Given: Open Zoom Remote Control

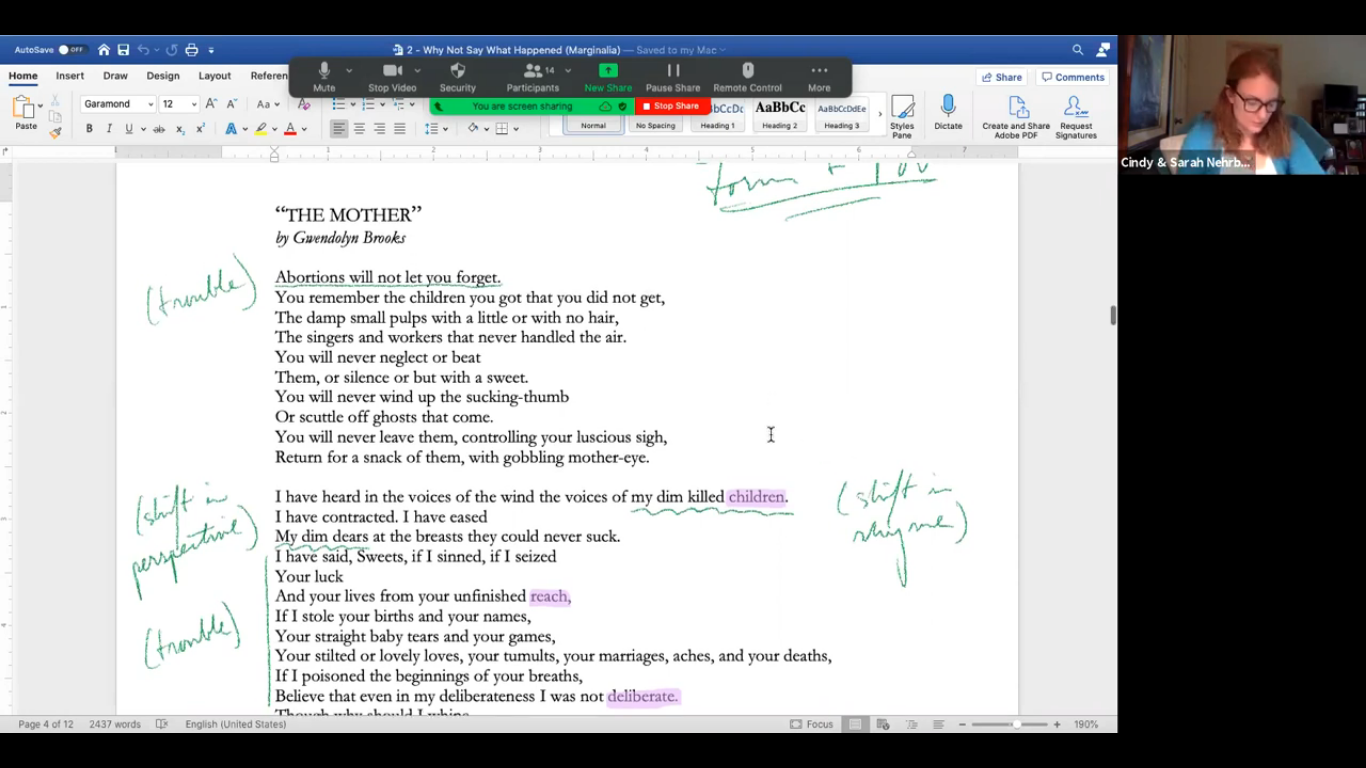Looking at the screenshot, I should (x=747, y=77).
